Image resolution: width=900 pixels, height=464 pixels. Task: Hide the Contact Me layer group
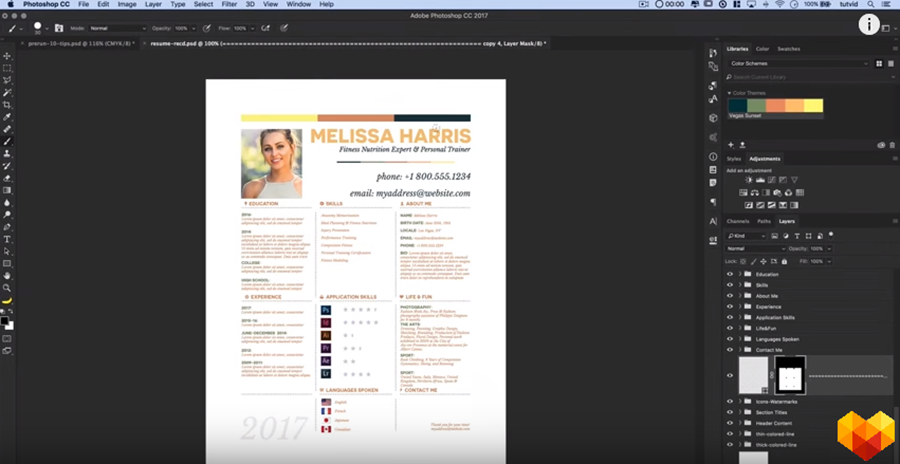click(730, 350)
